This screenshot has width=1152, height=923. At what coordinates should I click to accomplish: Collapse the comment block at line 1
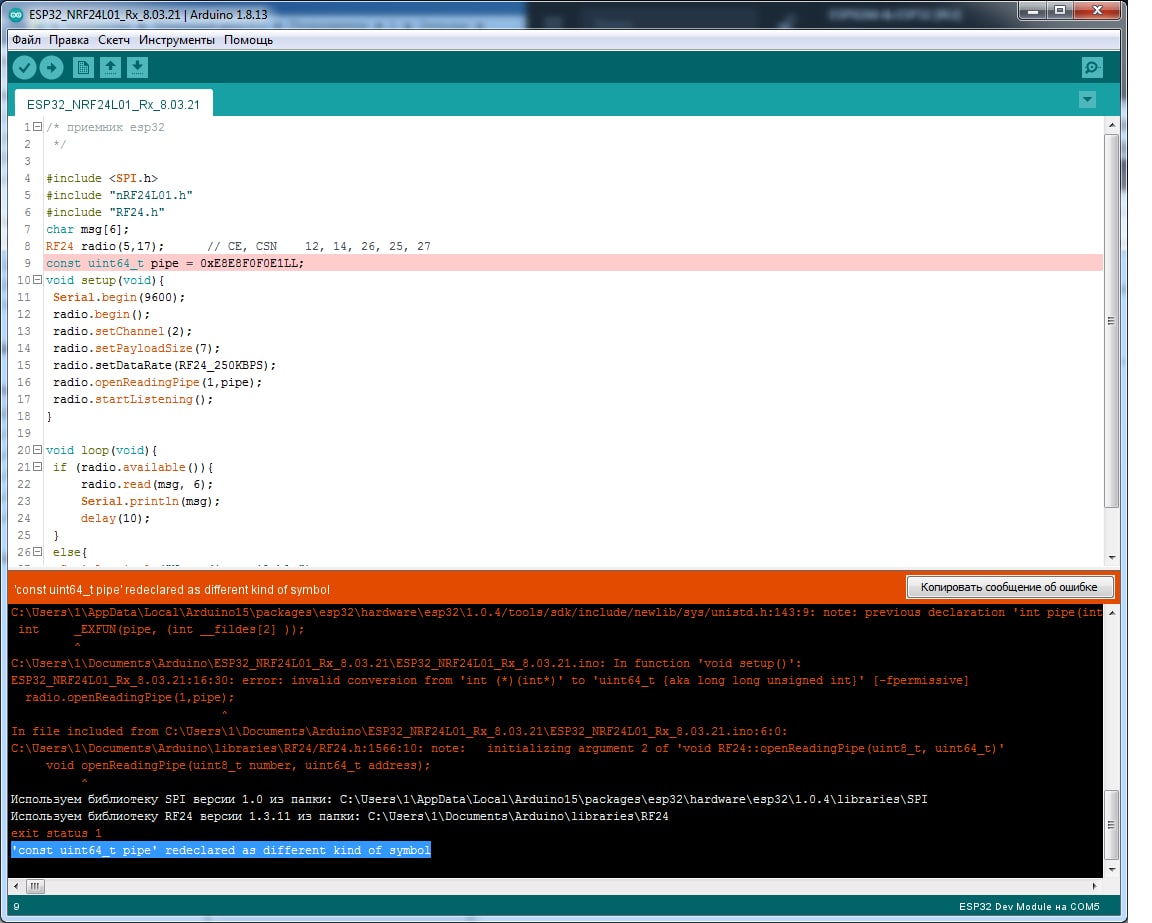pyautogui.click(x=37, y=127)
